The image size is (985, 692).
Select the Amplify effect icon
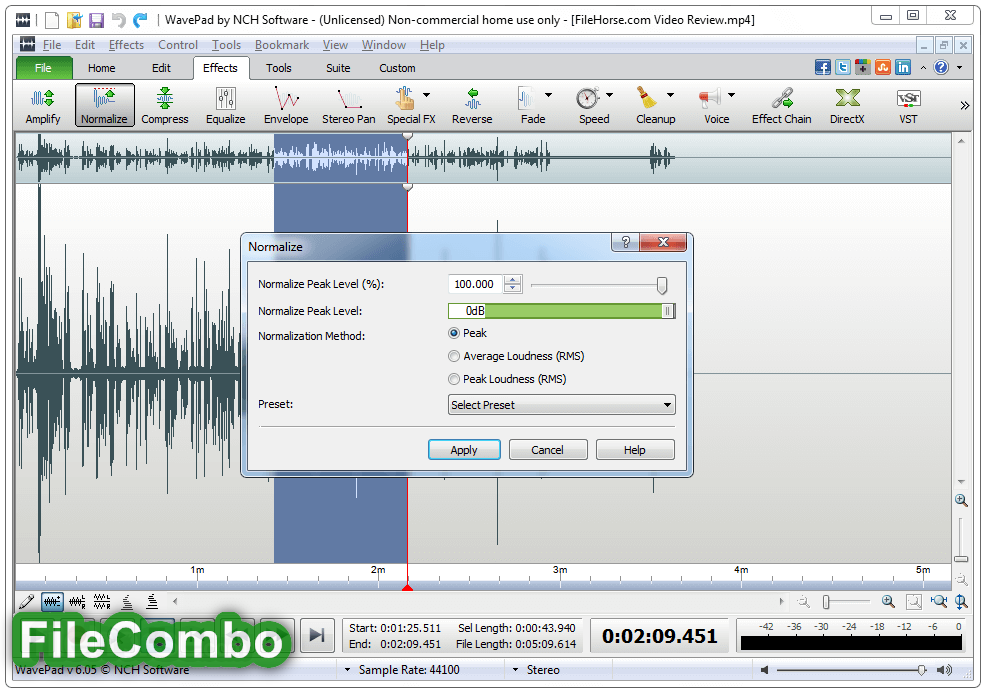pyautogui.click(x=42, y=105)
